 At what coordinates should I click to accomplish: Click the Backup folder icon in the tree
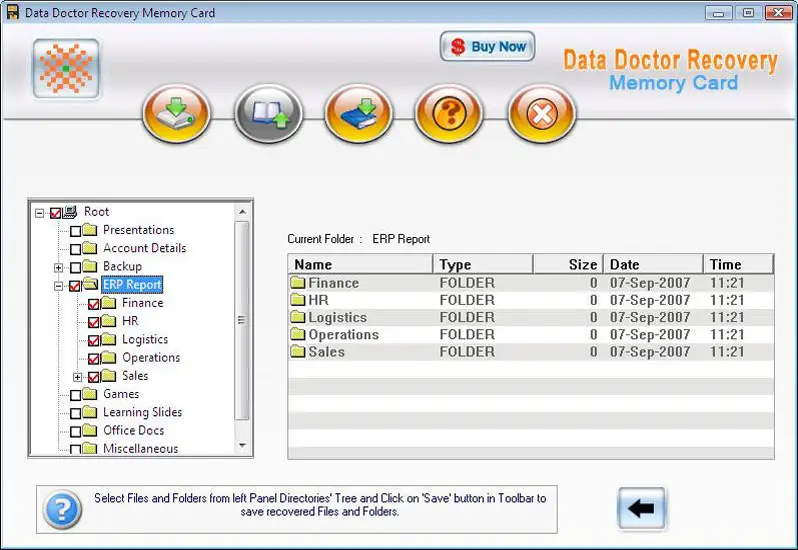pos(90,266)
